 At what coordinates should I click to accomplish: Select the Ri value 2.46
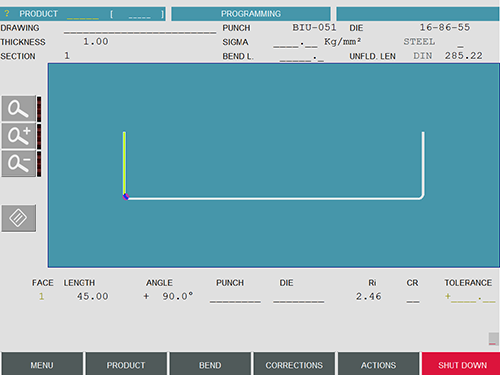(368, 296)
